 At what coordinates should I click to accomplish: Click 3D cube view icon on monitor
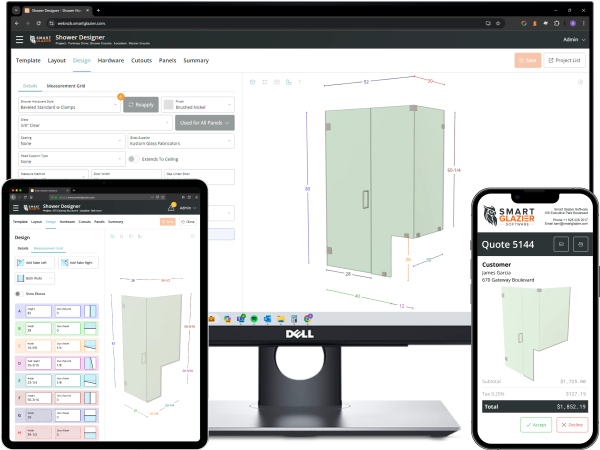click(253, 82)
